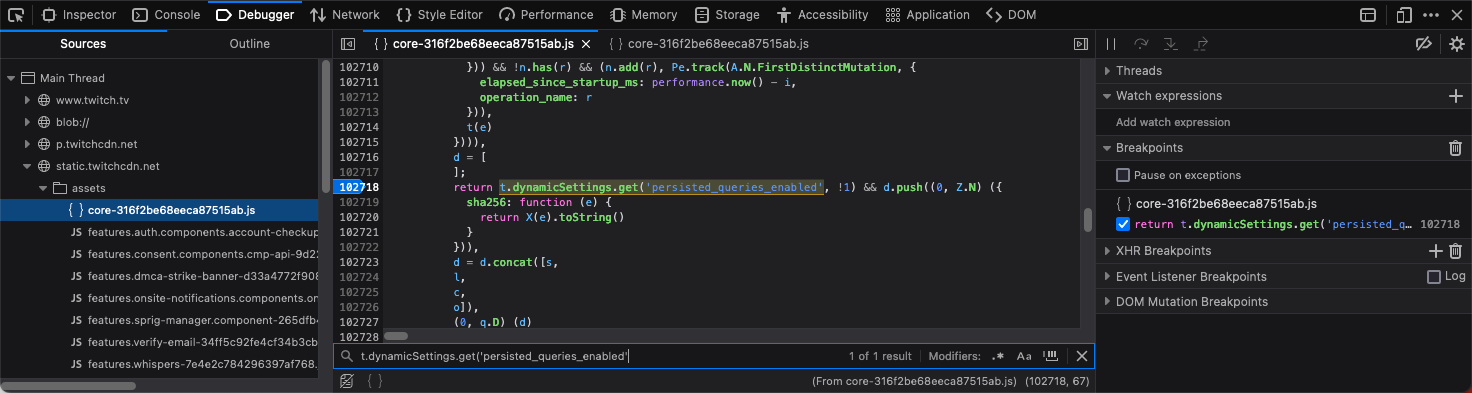Open the DOM tab
The width and height of the screenshot is (1472, 393).
click(x=1011, y=15)
